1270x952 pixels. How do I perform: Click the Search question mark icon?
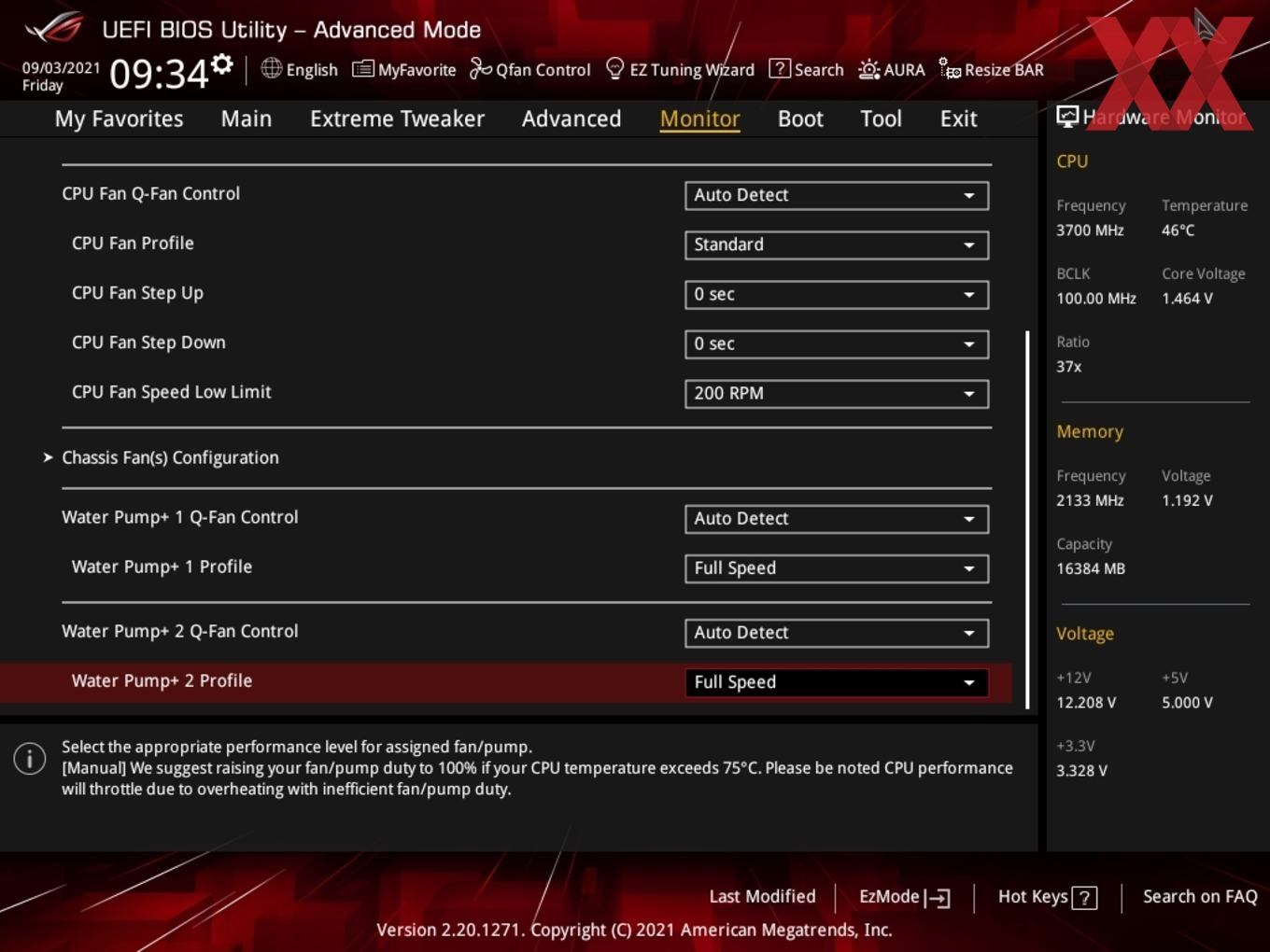click(779, 68)
